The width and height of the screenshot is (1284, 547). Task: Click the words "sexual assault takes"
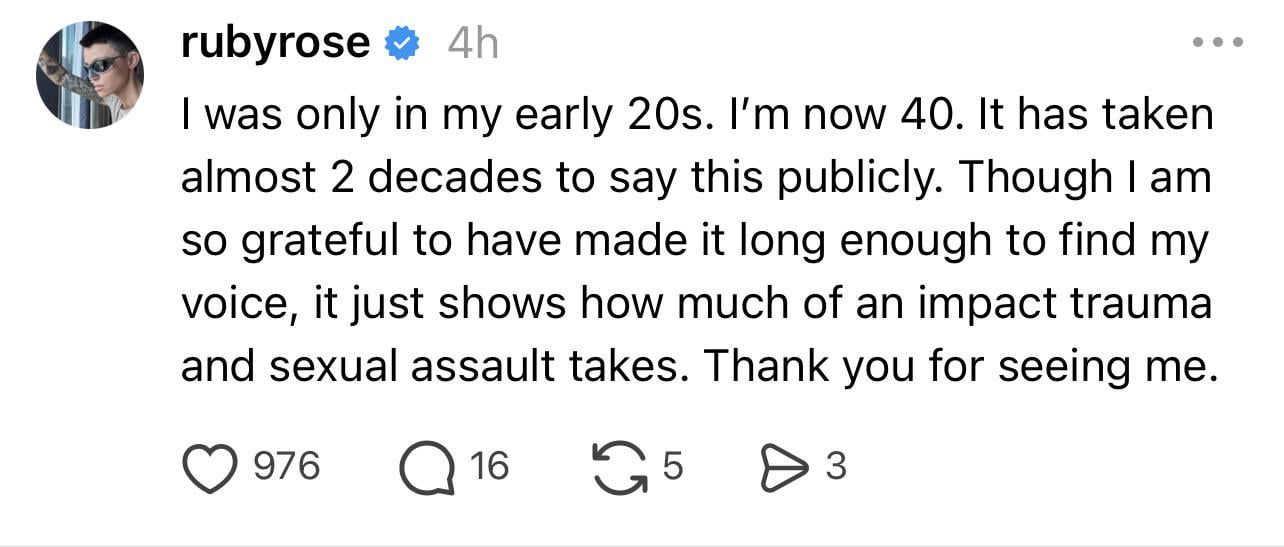pyautogui.click(x=475, y=367)
